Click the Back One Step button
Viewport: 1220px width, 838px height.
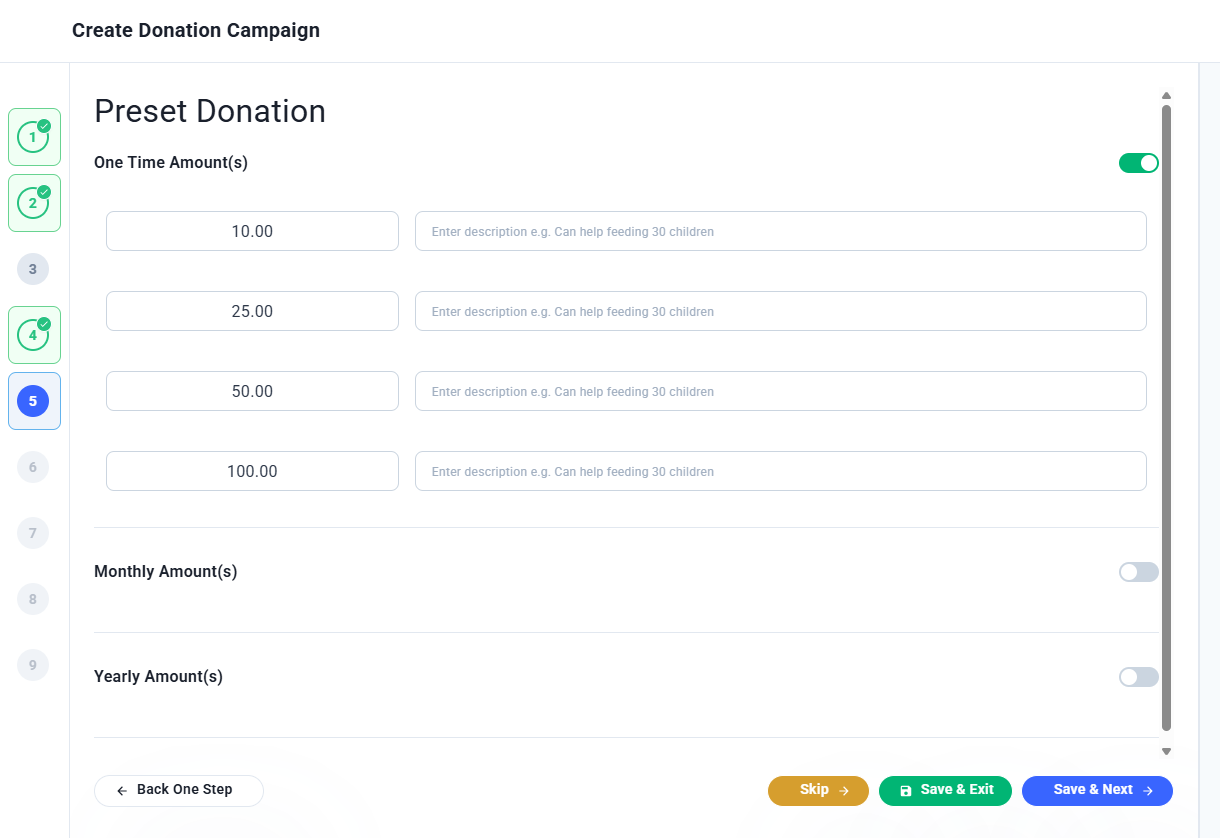coord(179,790)
